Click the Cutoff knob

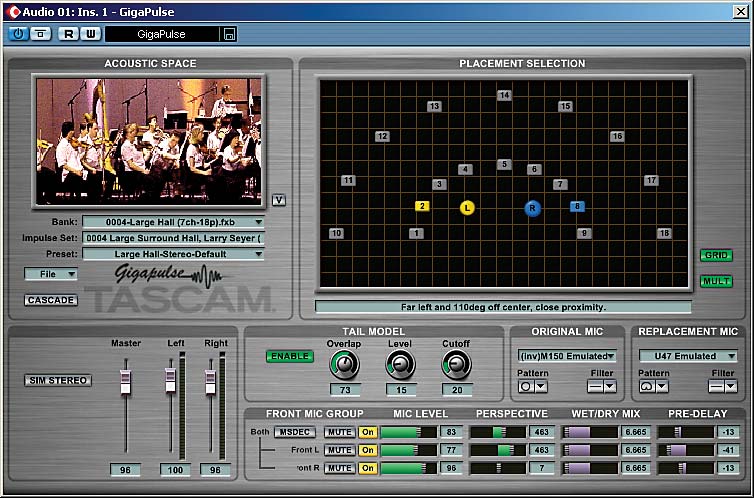click(x=456, y=364)
